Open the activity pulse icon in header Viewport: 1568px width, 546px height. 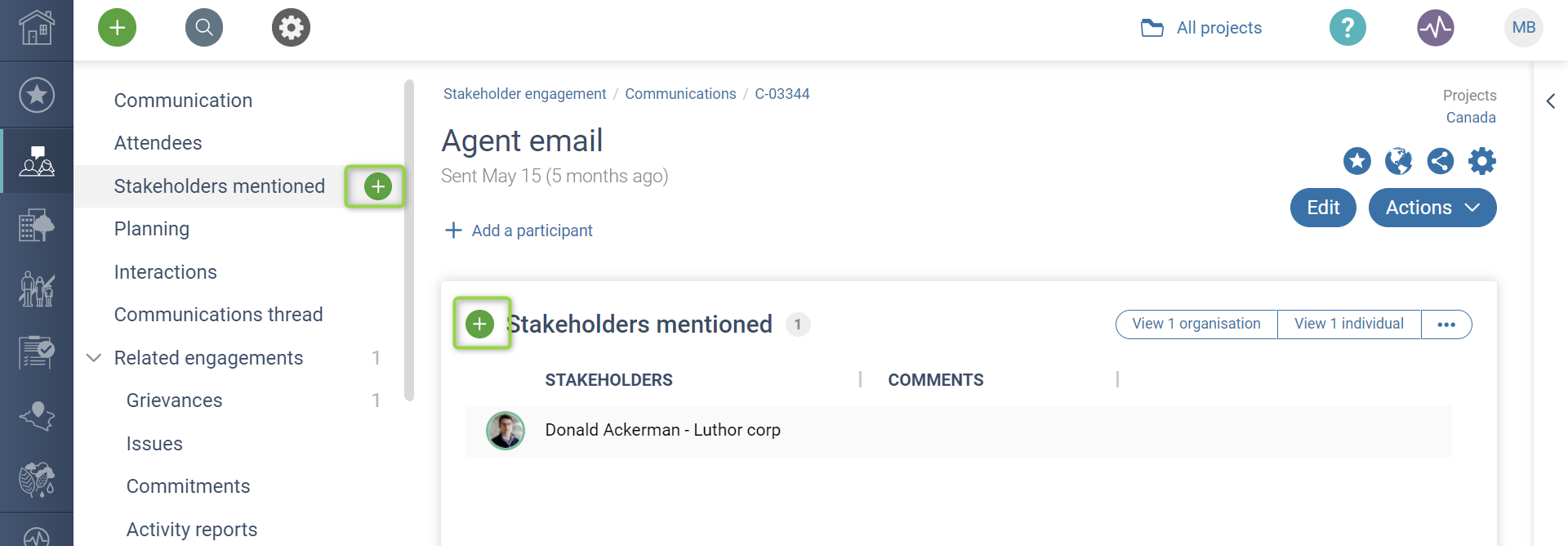pos(1435,28)
